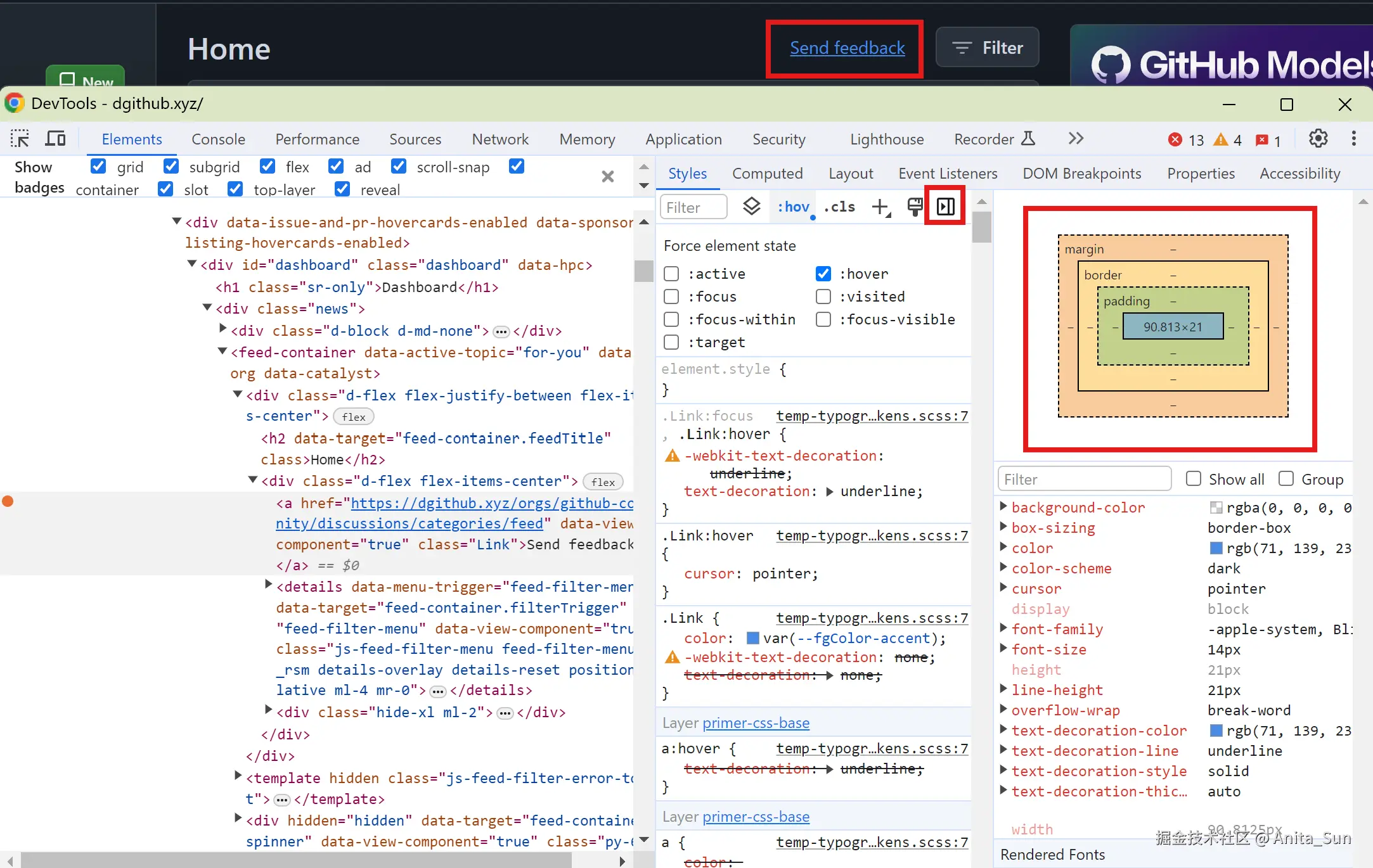Toggle the rendering emulations brush icon
This screenshot has height=868, width=1373.
coord(914,207)
